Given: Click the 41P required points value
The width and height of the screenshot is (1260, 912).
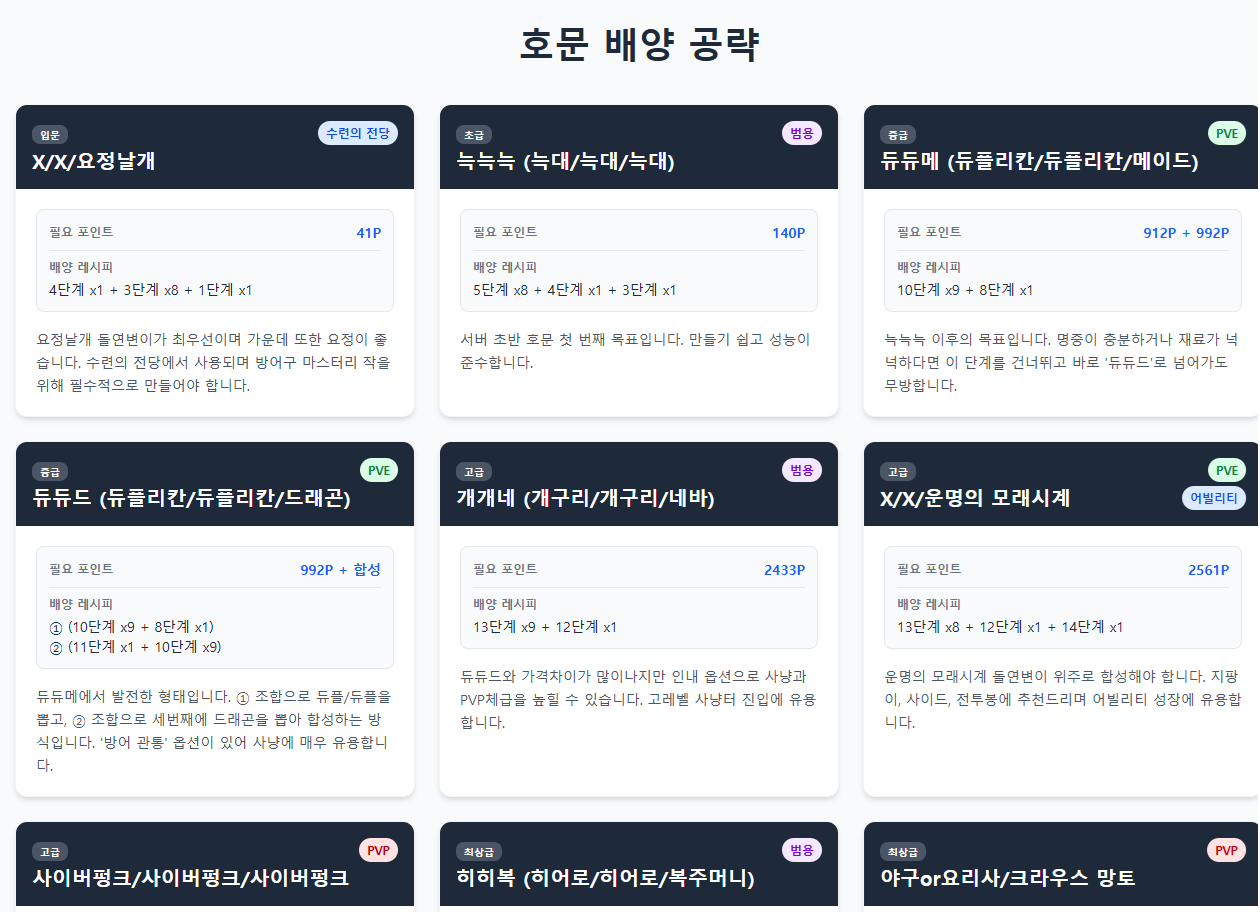Looking at the screenshot, I should pos(368,233).
